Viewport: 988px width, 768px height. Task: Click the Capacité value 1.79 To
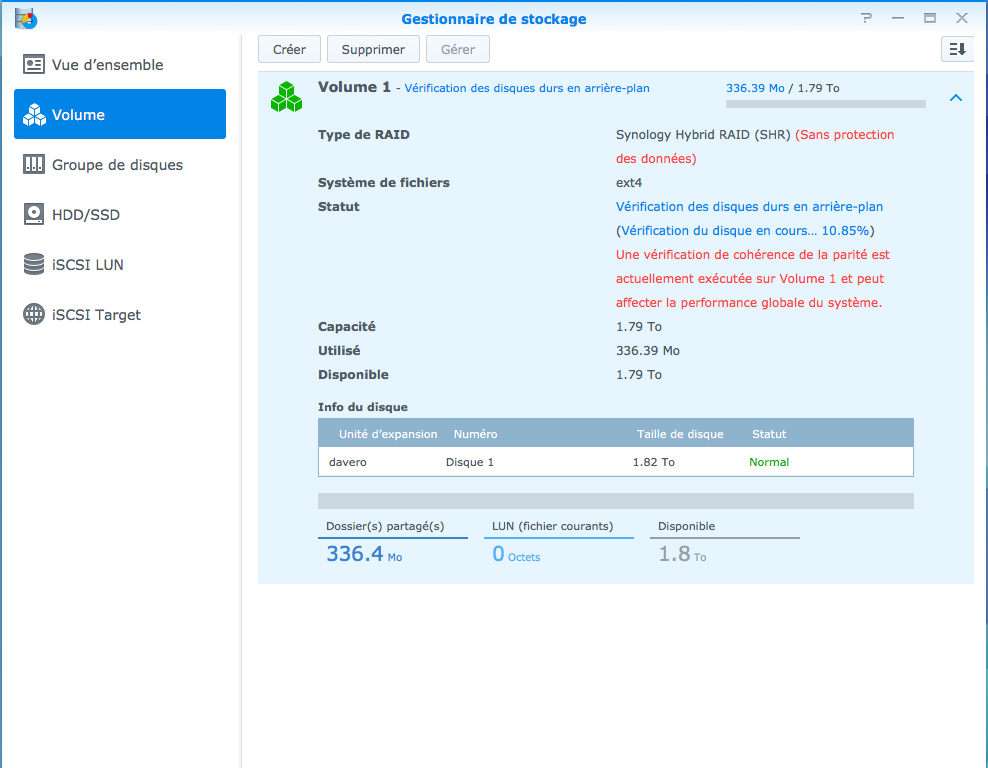[638, 326]
